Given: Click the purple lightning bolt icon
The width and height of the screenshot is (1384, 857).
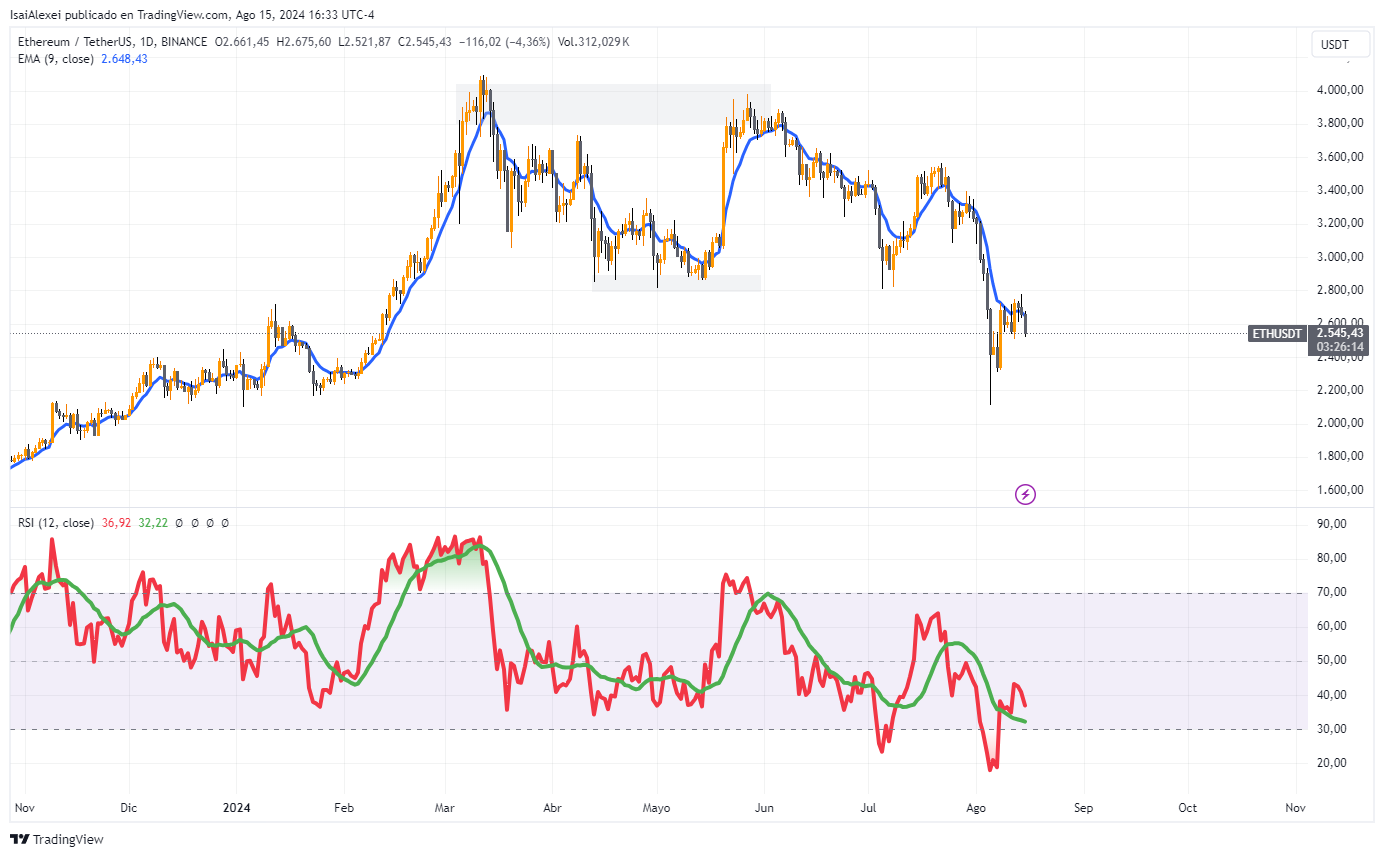Looking at the screenshot, I should [x=1025, y=494].
